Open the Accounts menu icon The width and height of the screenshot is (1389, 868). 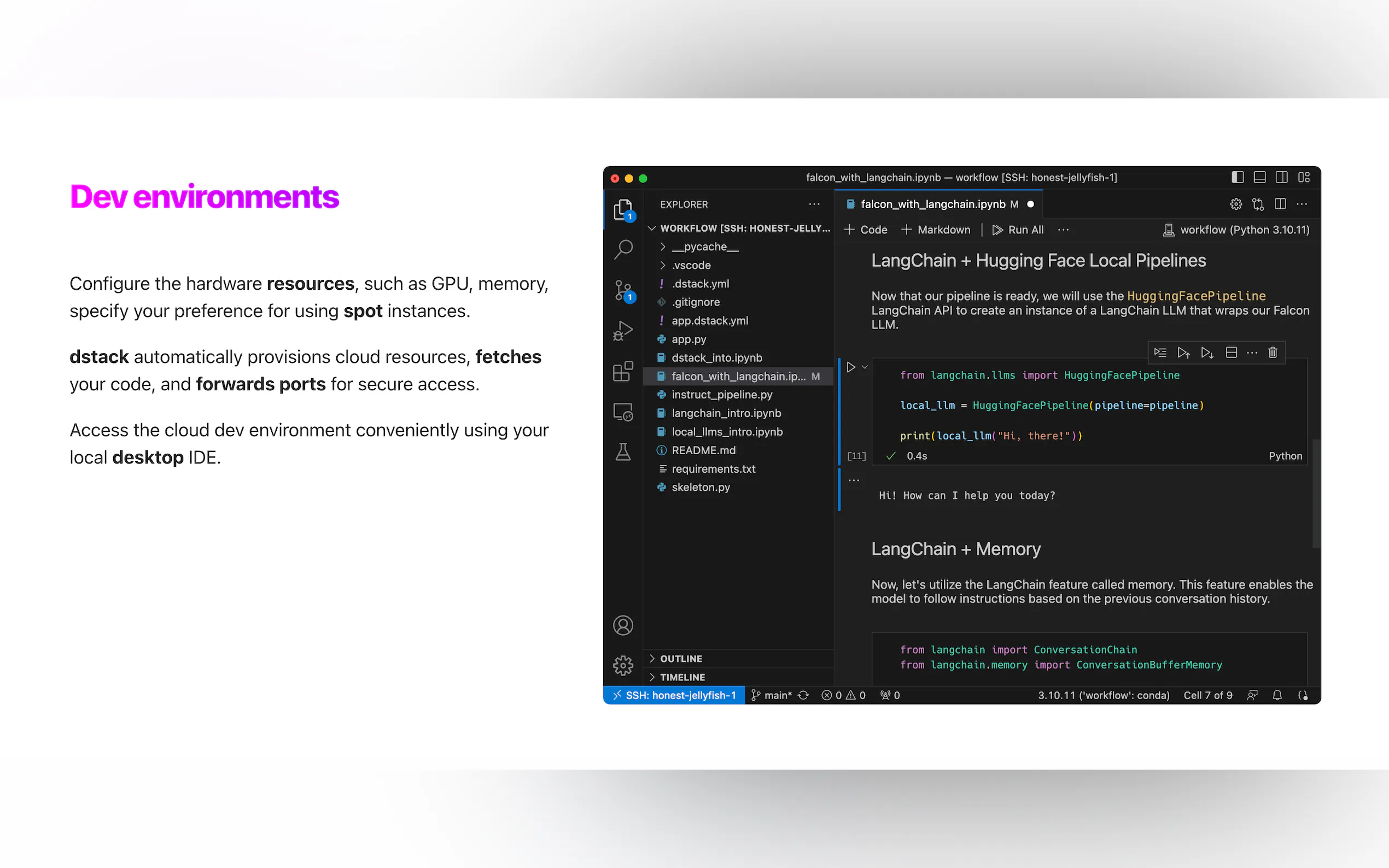[x=622, y=625]
